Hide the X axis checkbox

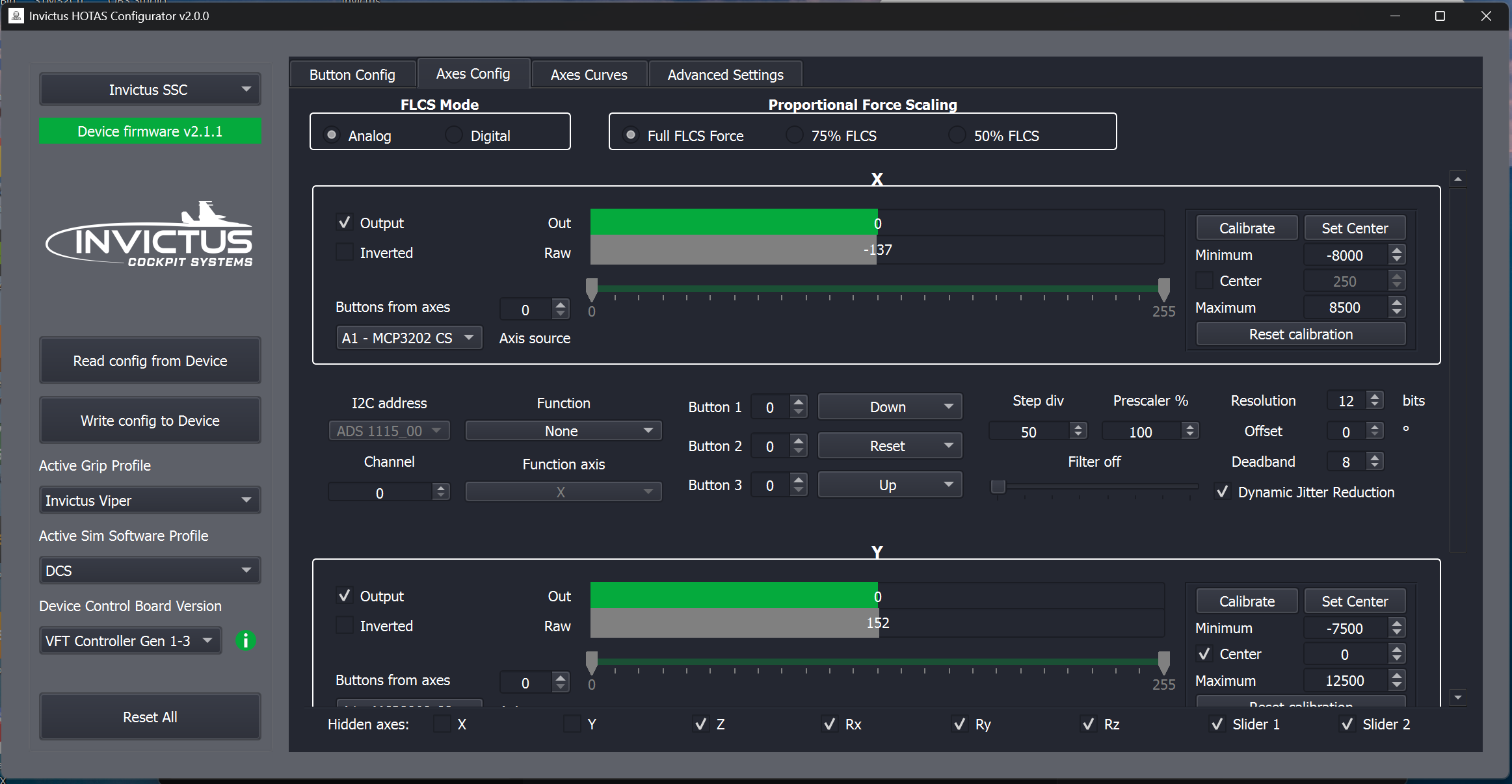tap(442, 724)
